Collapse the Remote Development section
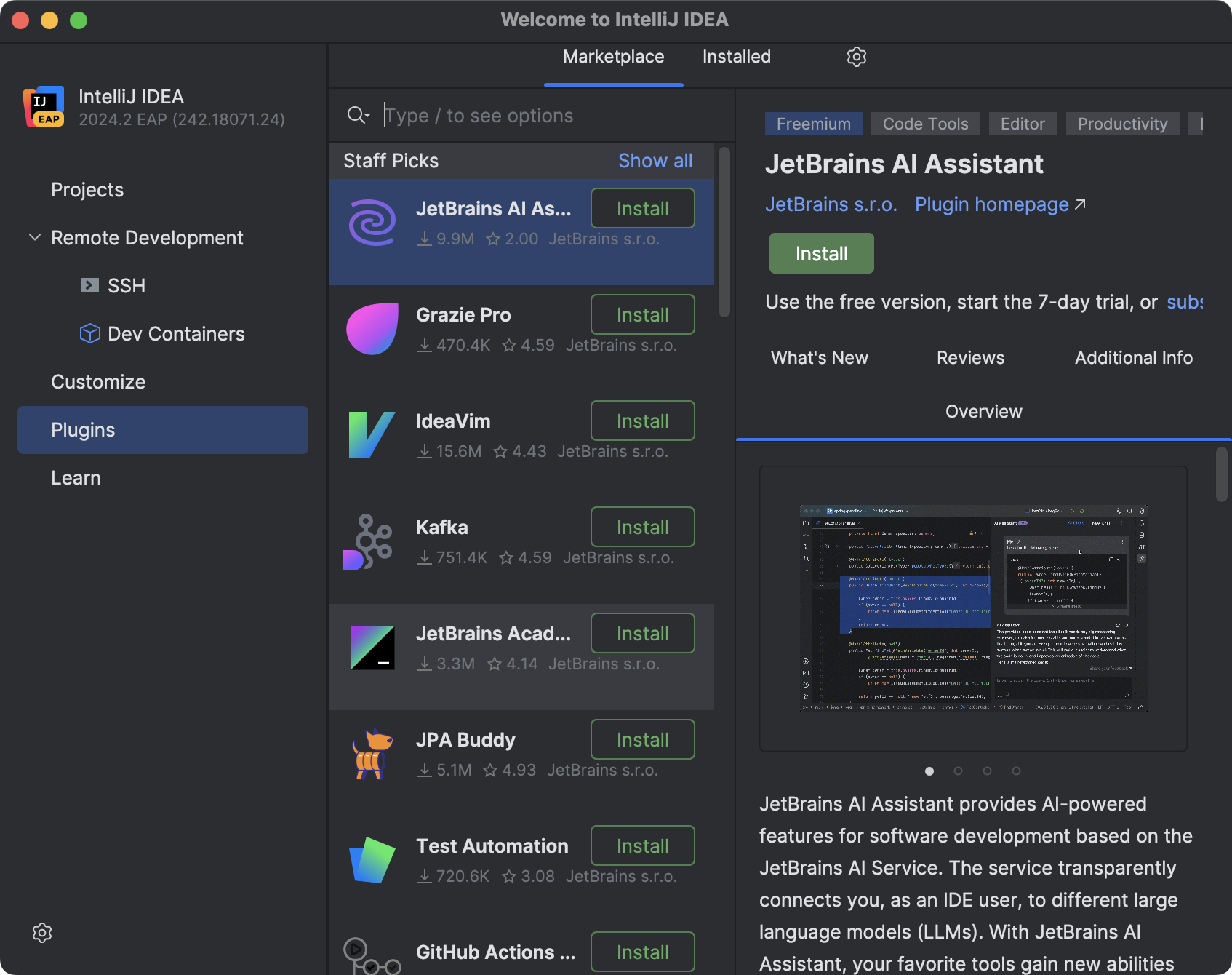Screen dimensions: 1232x975 pyautogui.click(x=34, y=237)
